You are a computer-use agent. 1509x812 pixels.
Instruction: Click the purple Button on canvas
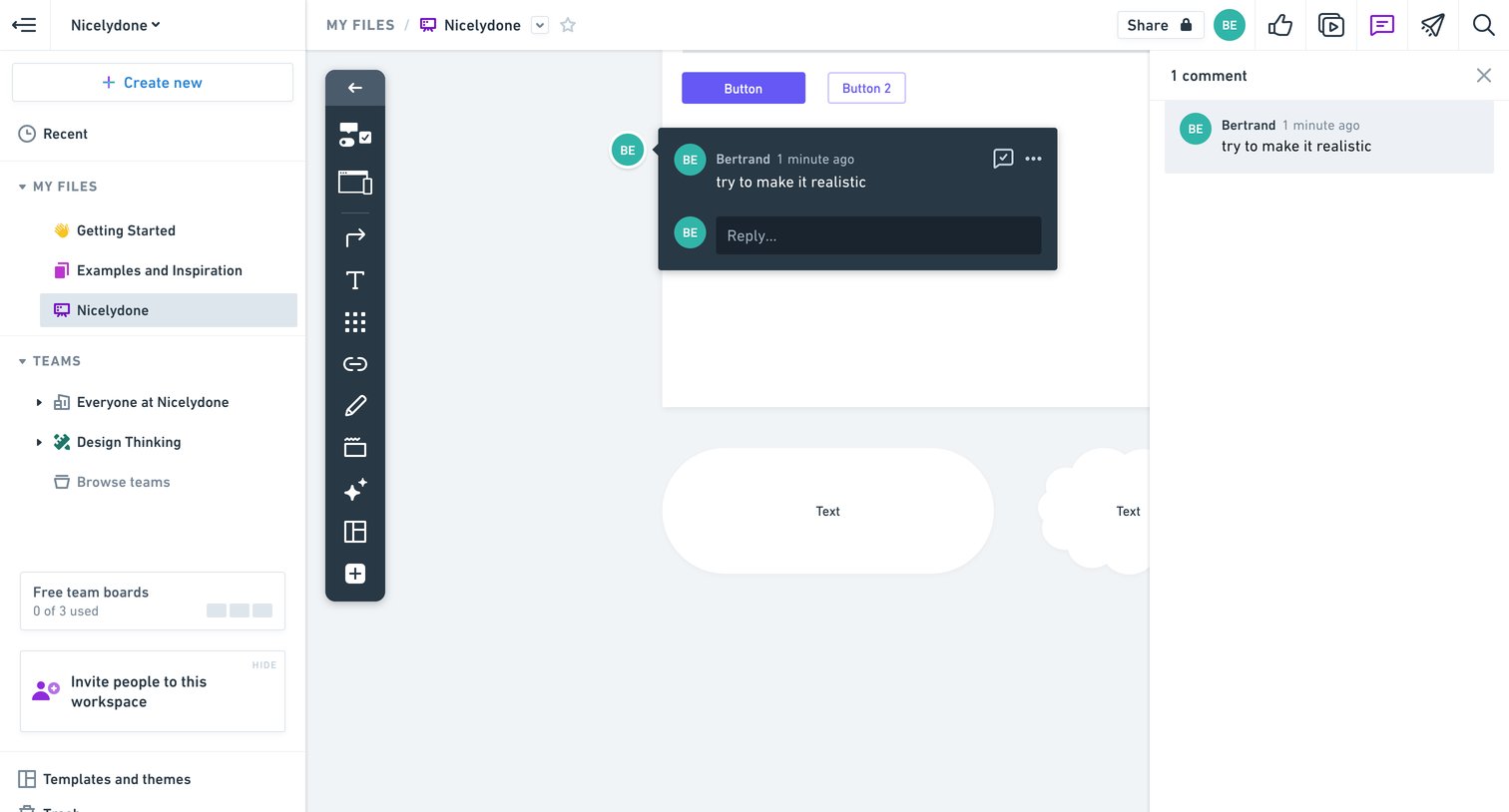[x=744, y=88]
